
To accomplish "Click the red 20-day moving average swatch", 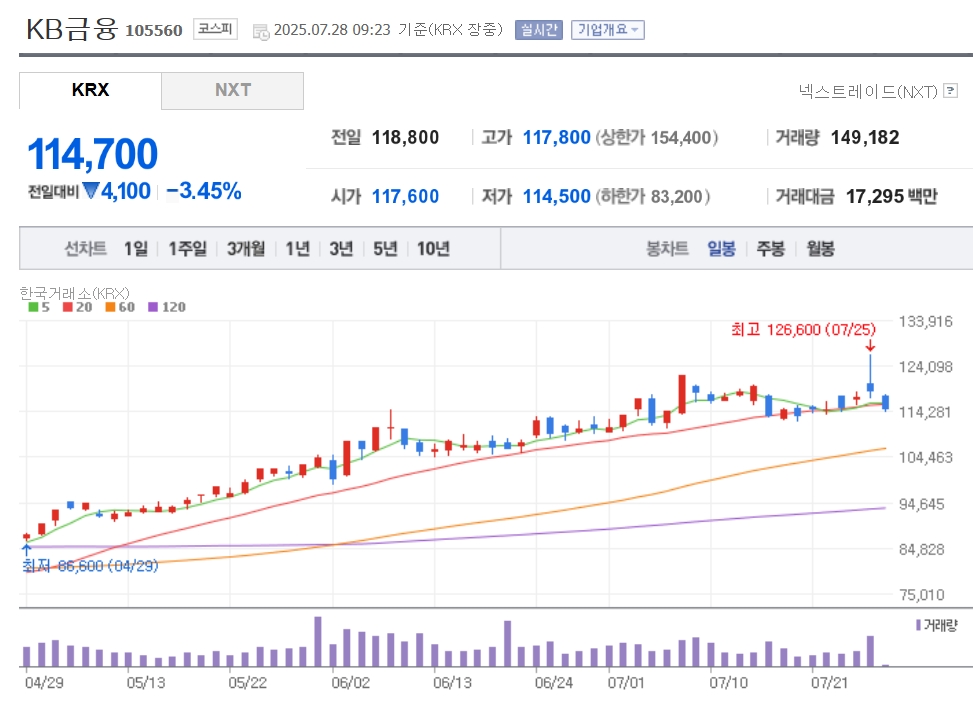I will [x=68, y=307].
